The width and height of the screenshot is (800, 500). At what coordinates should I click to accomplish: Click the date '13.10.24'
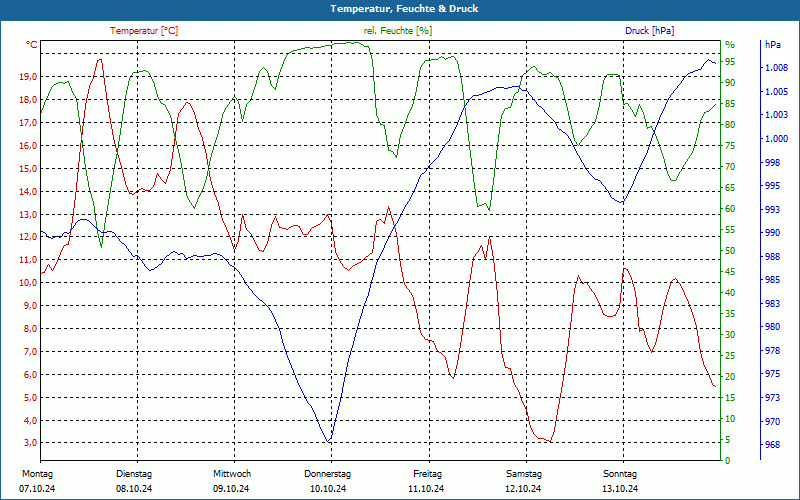coord(620,489)
